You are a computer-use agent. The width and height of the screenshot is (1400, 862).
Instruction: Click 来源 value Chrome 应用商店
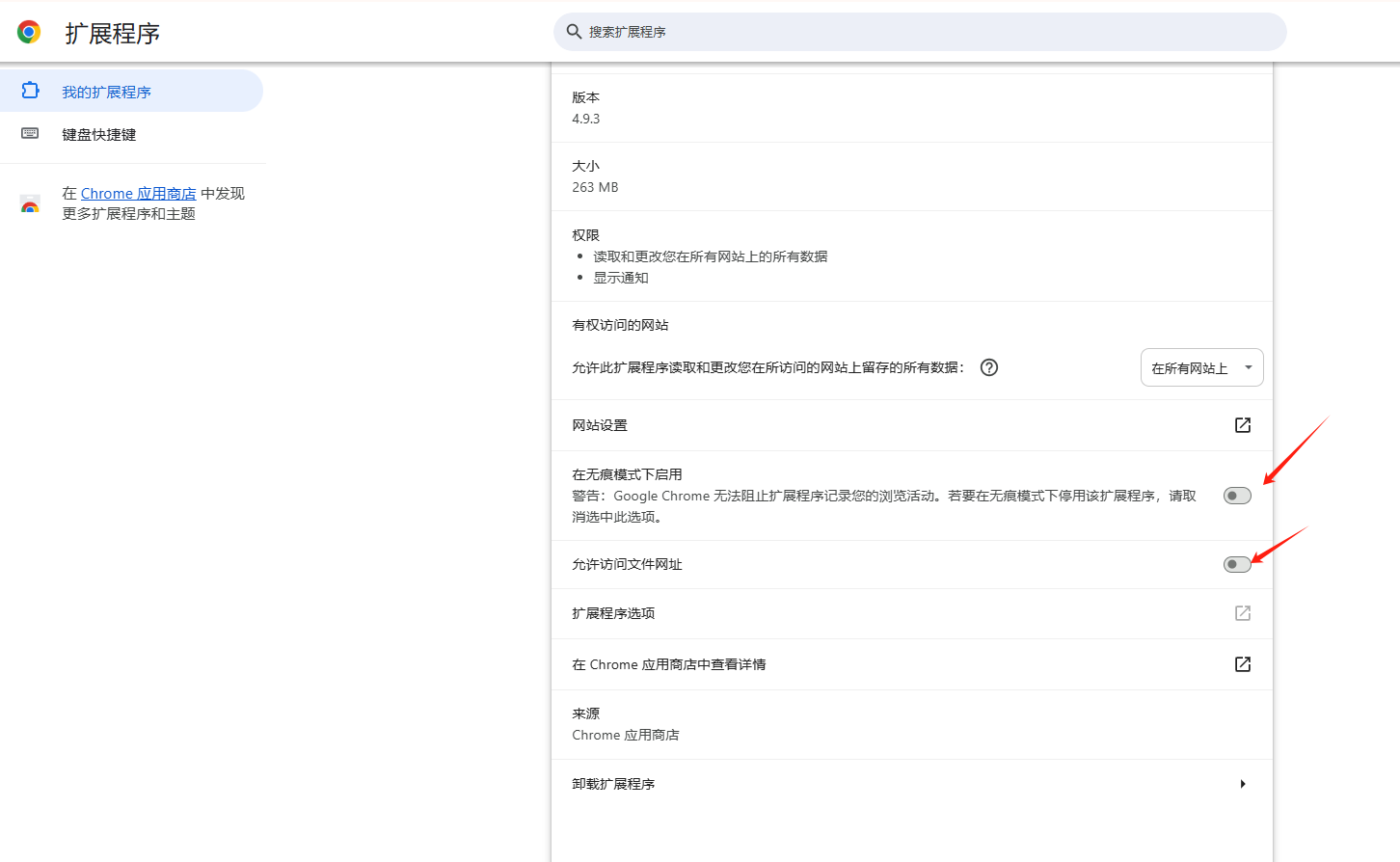(626, 735)
